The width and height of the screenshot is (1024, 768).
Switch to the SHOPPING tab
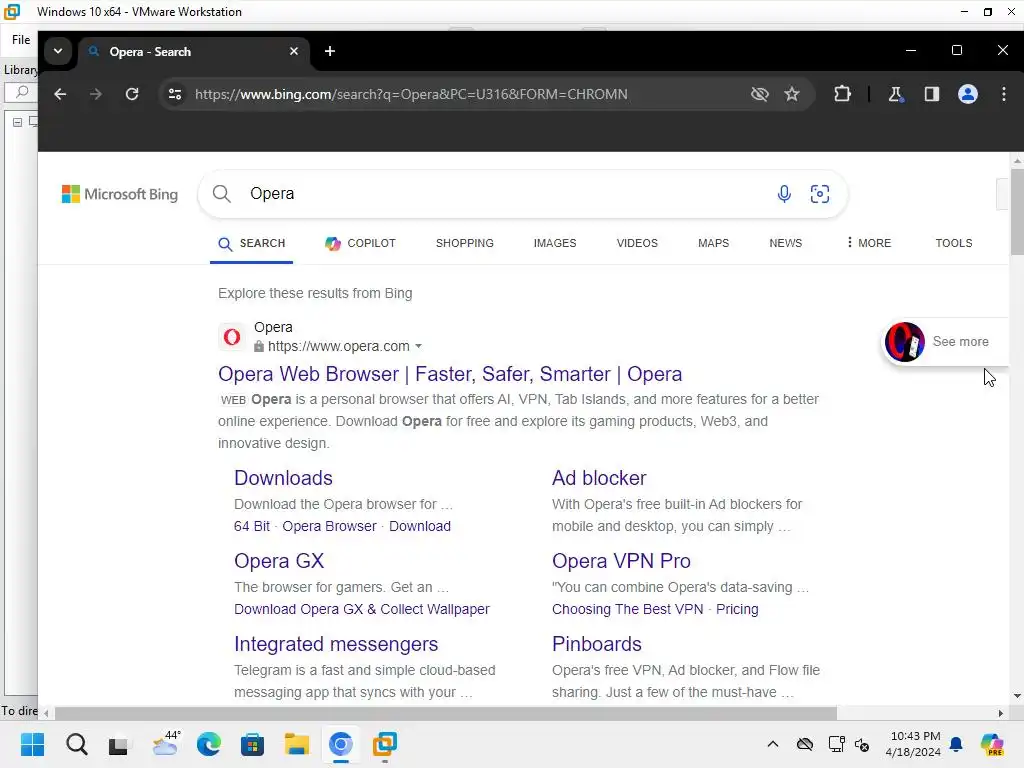click(x=465, y=243)
